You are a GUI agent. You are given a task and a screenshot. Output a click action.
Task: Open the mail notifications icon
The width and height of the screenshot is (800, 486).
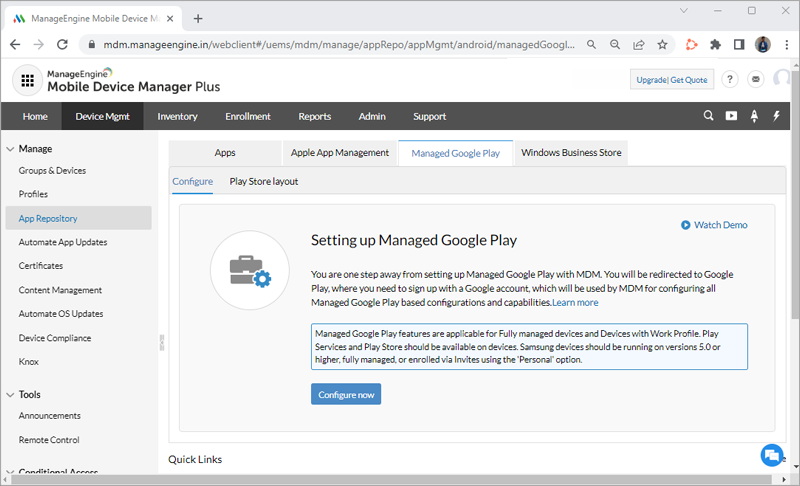[x=756, y=80]
